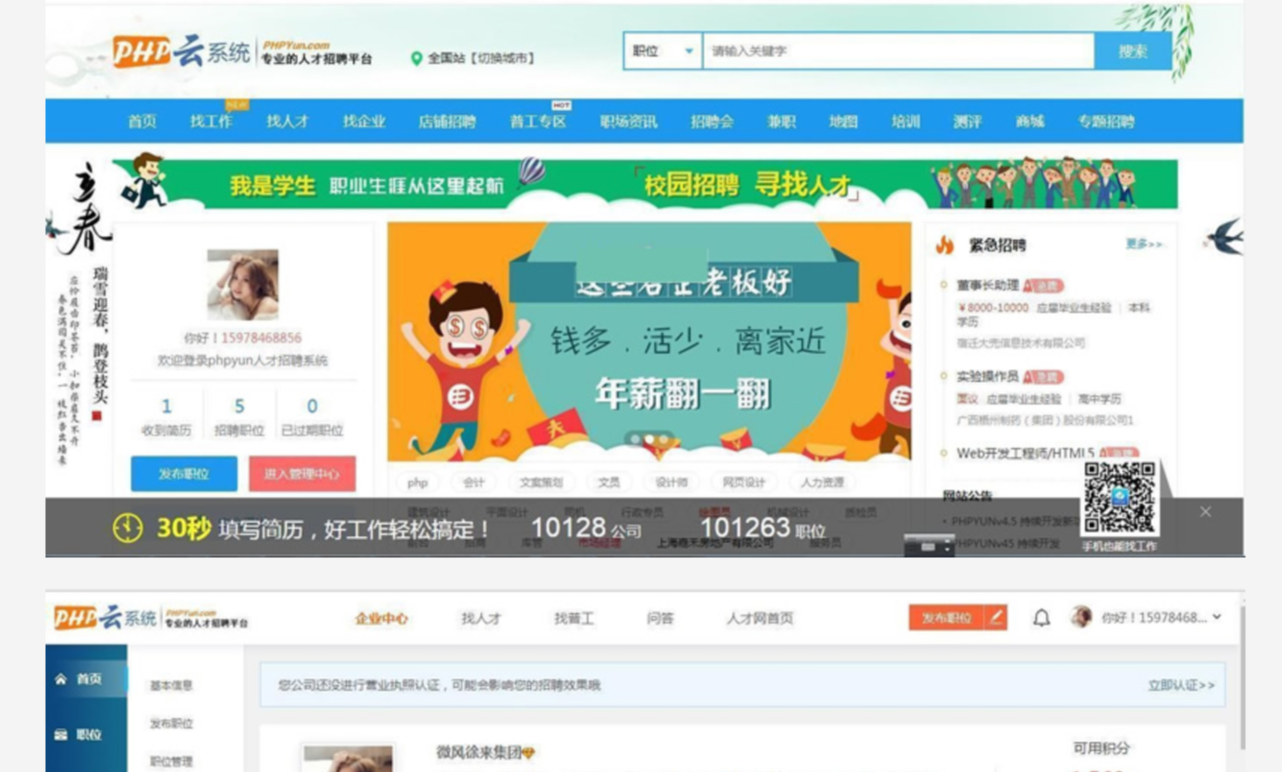The height and width of the screenshot is (772, 1282).
Task: Open 基本信息 in the sidebar submenu
Action: 171,686
